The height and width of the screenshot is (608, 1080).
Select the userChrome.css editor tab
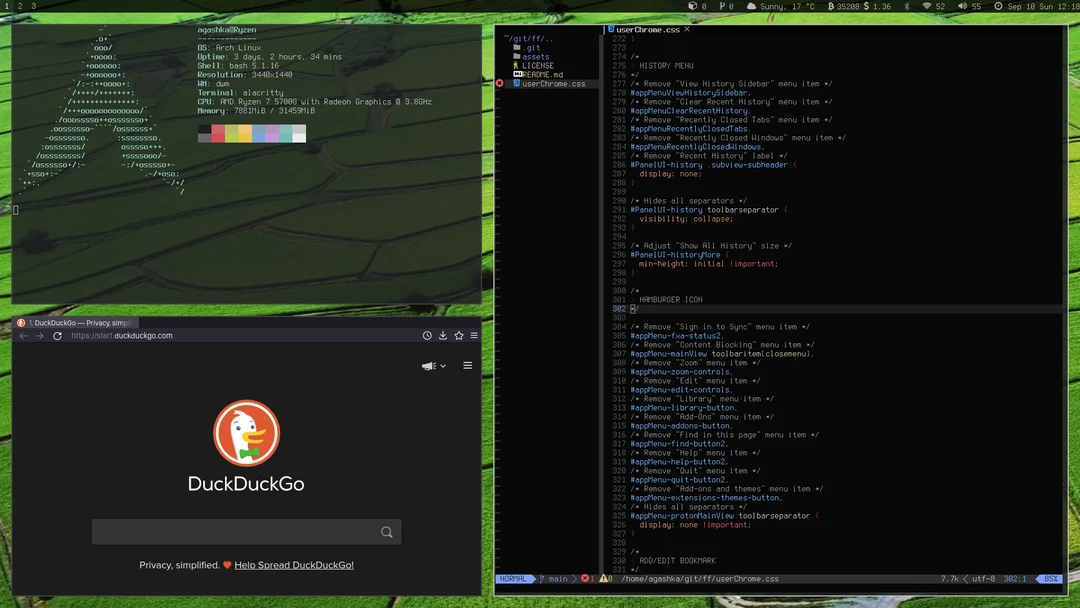[x=645, y=29]
